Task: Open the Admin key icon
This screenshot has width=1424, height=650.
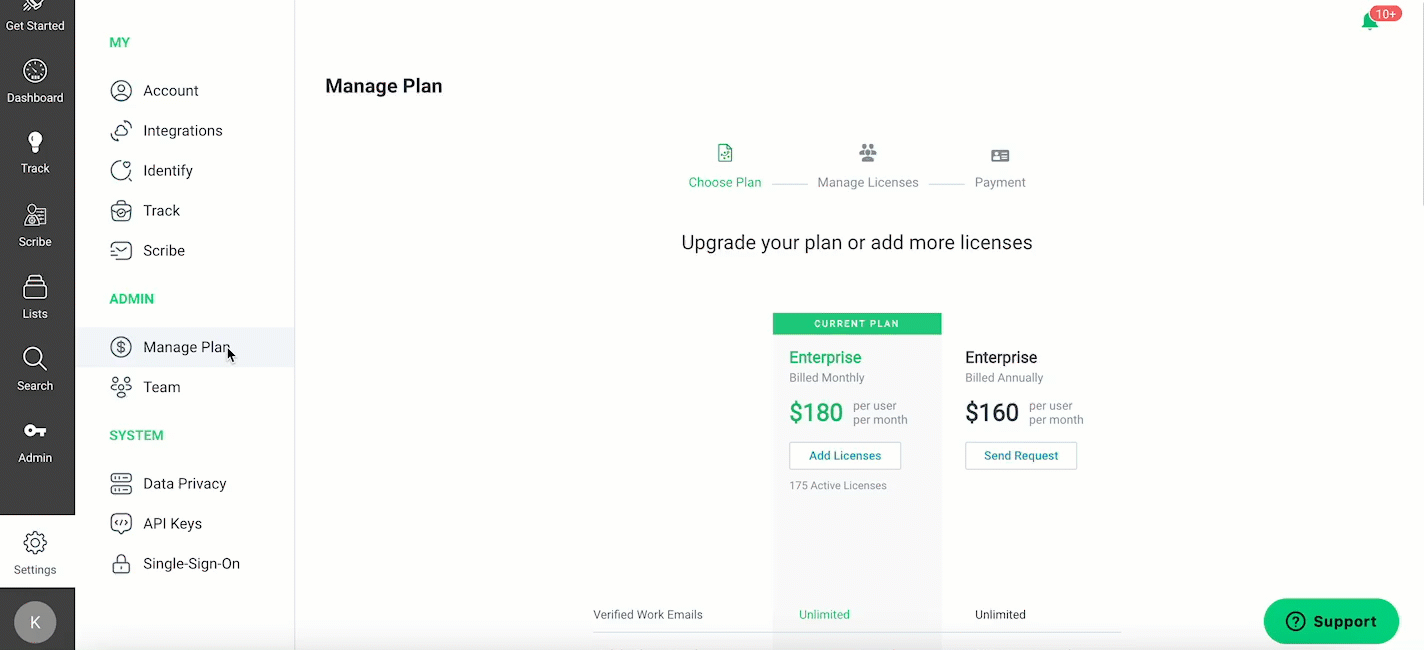Action: (x=35, y=431)
